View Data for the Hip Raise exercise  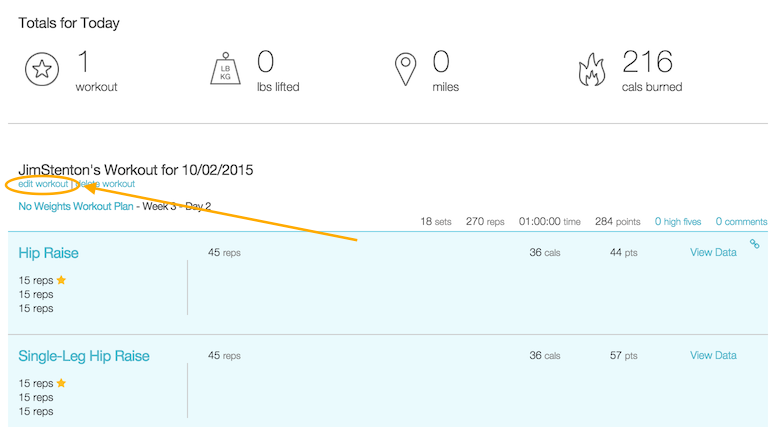pyautogui.click(x=713, y=253)
